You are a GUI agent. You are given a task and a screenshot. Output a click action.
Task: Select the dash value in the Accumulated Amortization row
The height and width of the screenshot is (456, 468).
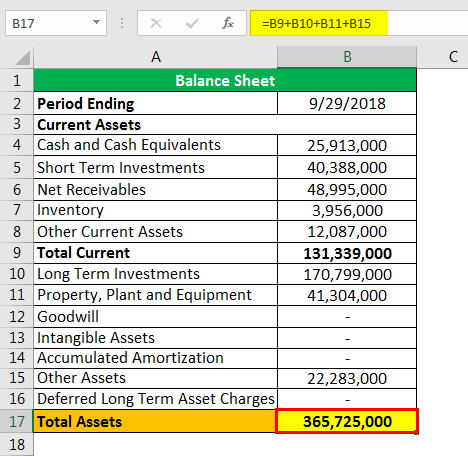[x=347, y=358]
